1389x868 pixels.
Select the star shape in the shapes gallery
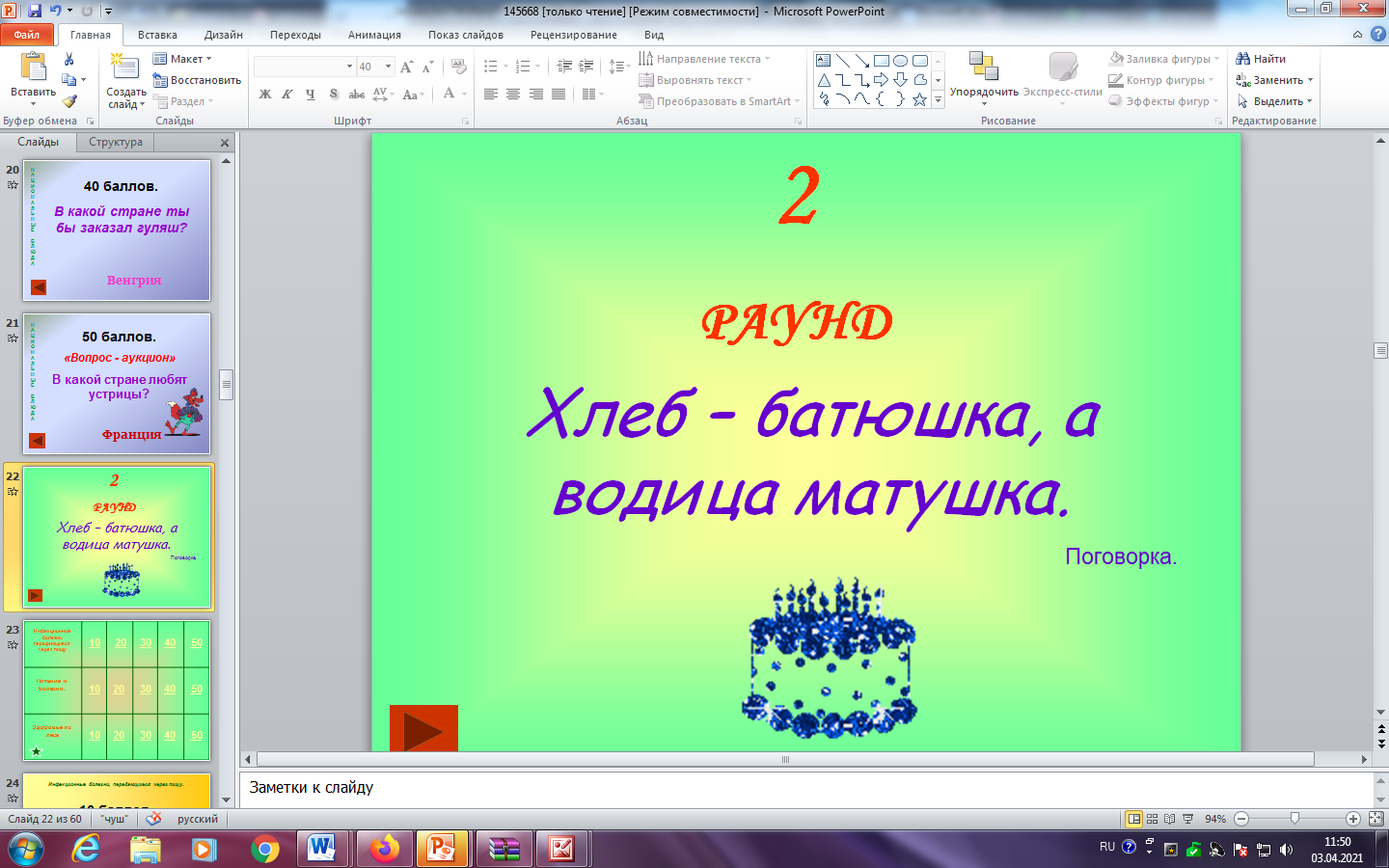coord(919,99)
